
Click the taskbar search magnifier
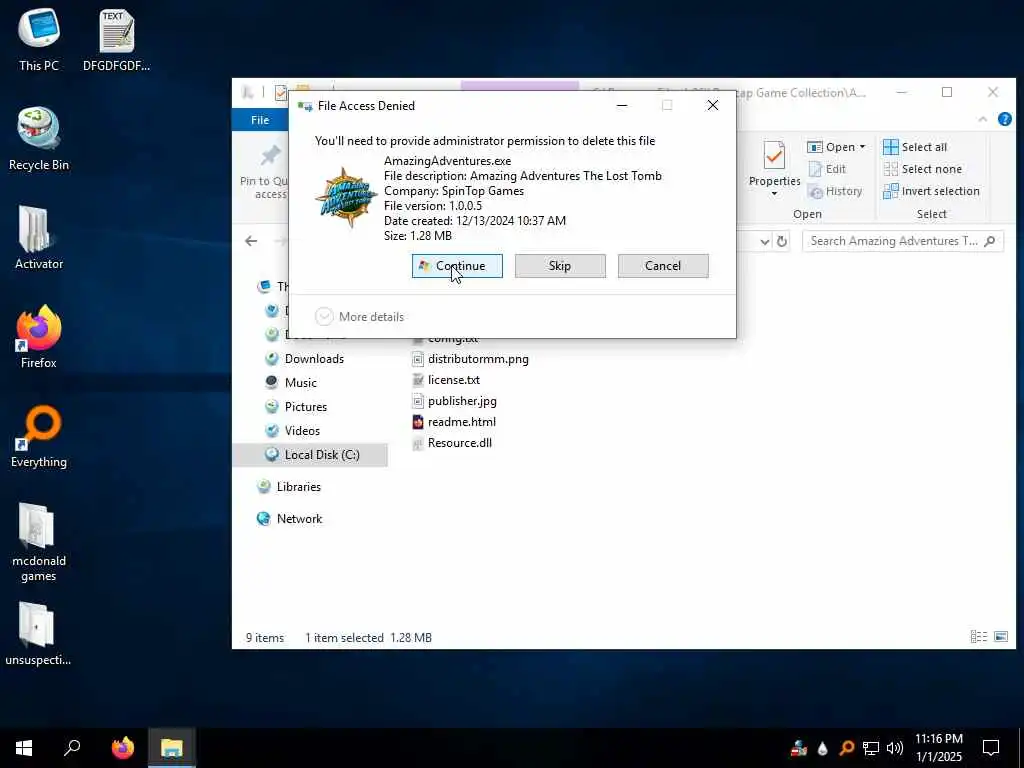pos(72,748)
